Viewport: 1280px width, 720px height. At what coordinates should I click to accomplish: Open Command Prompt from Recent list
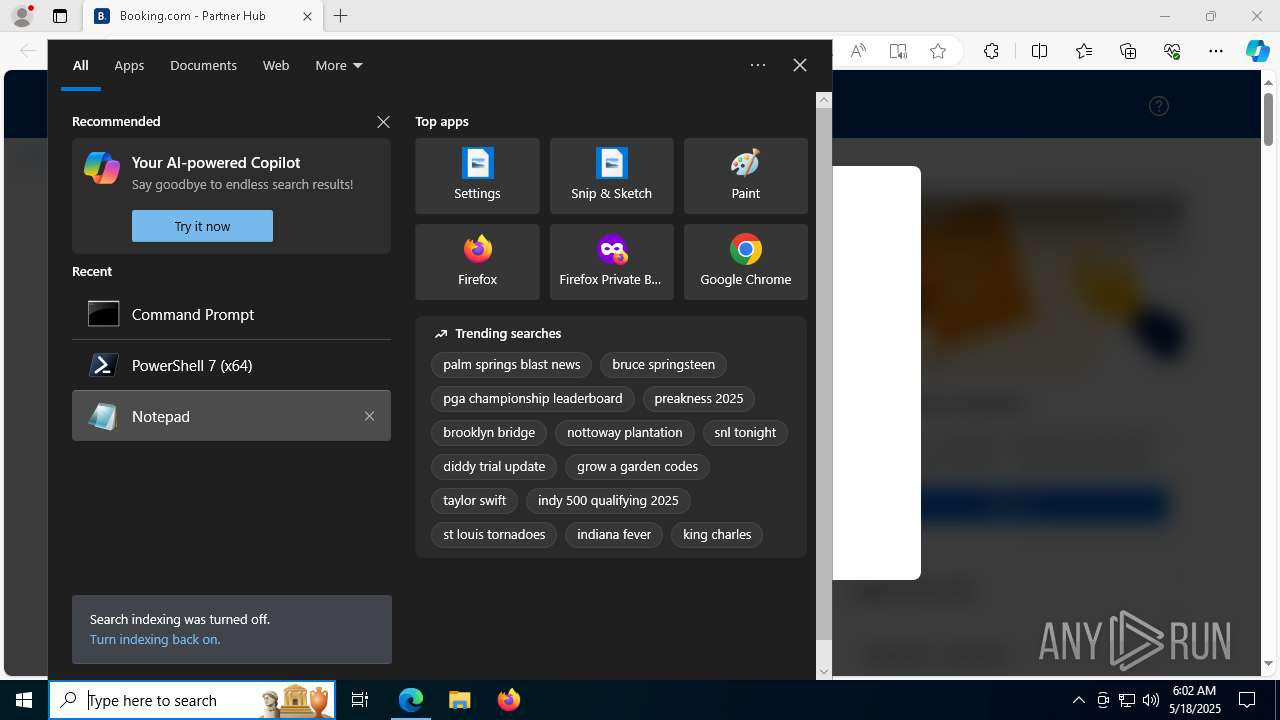point(231,314)
